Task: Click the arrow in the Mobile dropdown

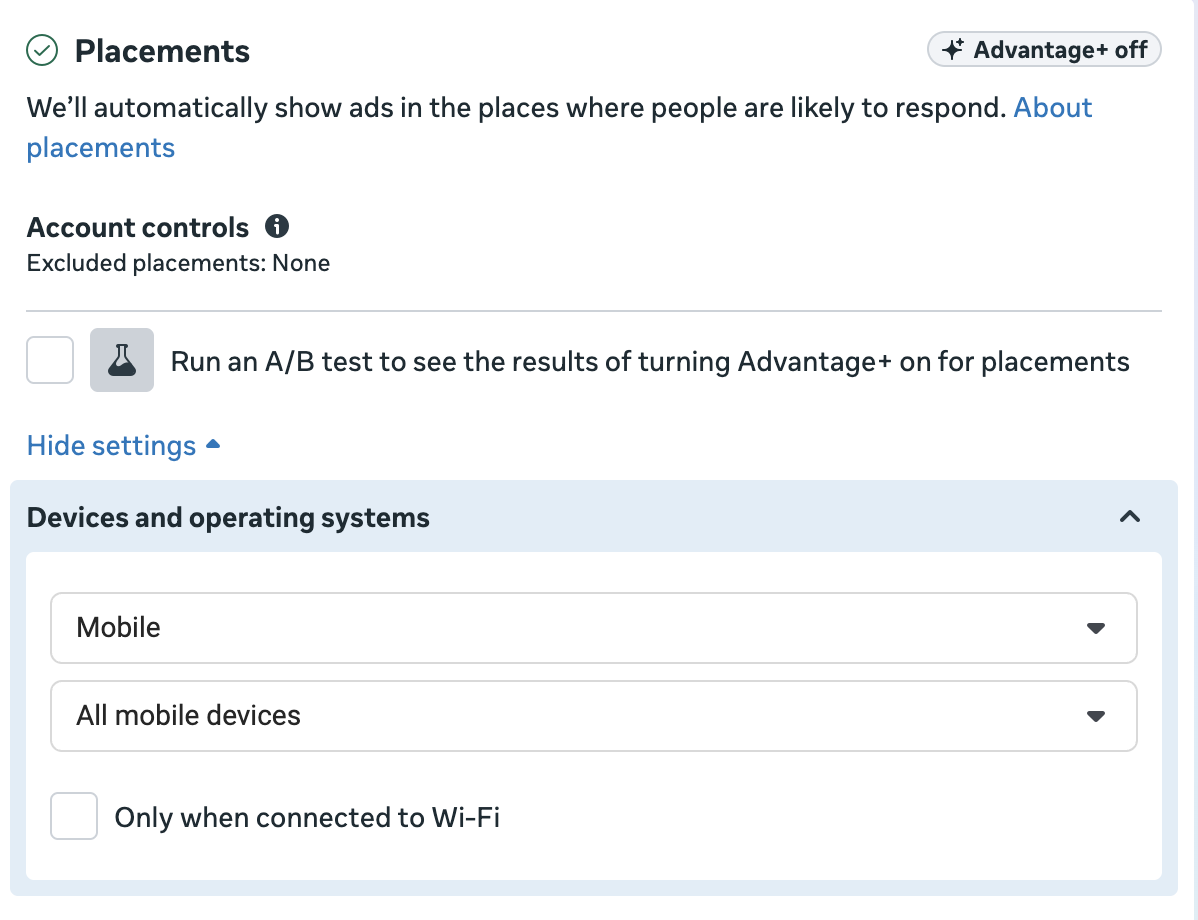Action: (x=1096, y=628)
